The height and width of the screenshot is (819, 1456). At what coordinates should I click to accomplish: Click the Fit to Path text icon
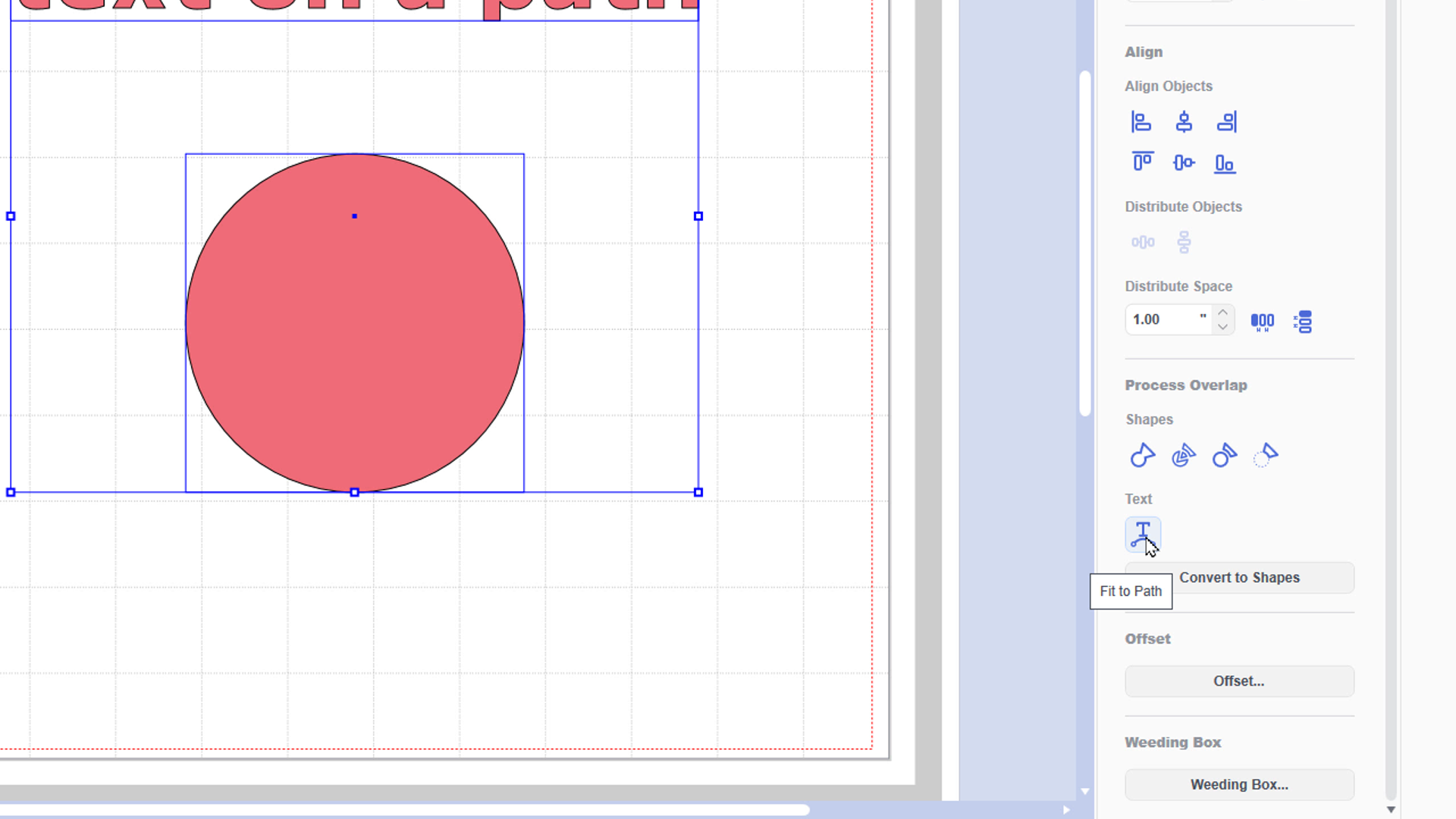pyautogui.click(x=1142, y=534)
